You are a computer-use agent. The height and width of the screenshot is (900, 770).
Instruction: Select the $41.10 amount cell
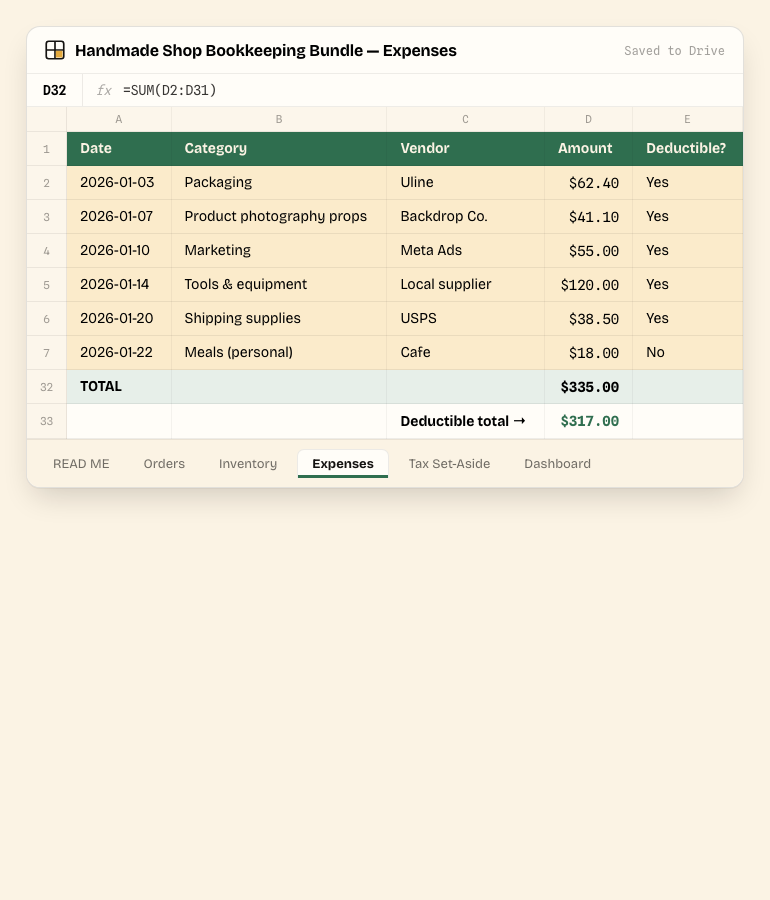click(588, 216)
